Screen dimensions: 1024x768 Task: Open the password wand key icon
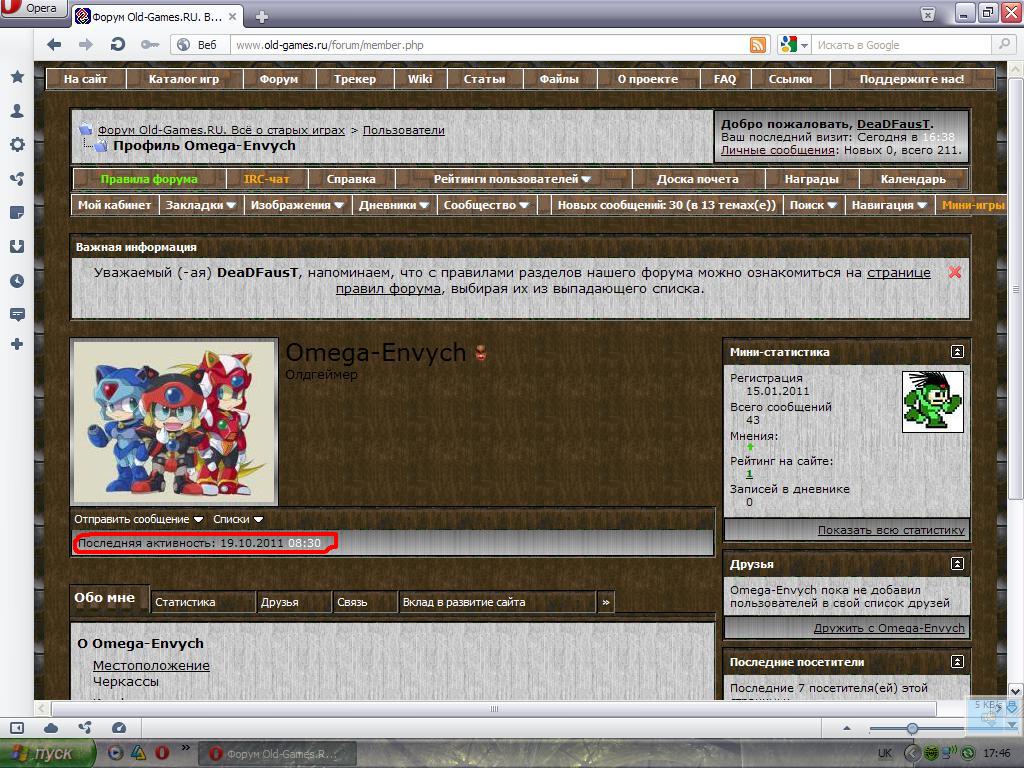[150, 44]
